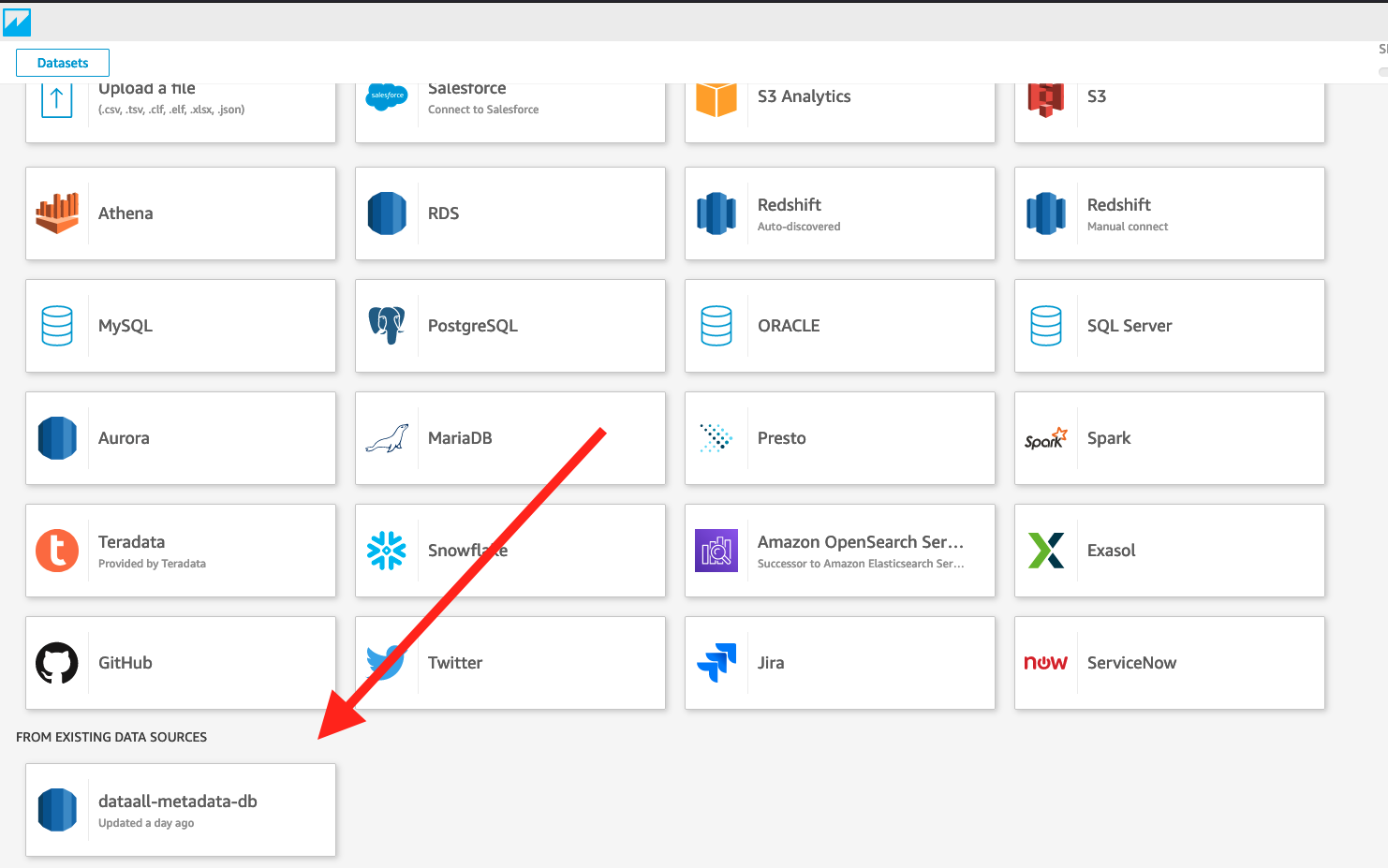Pick the SQL Server cylinder icon
Viewport: 1388px width, 868px height.
click(x=1046, y=326)
